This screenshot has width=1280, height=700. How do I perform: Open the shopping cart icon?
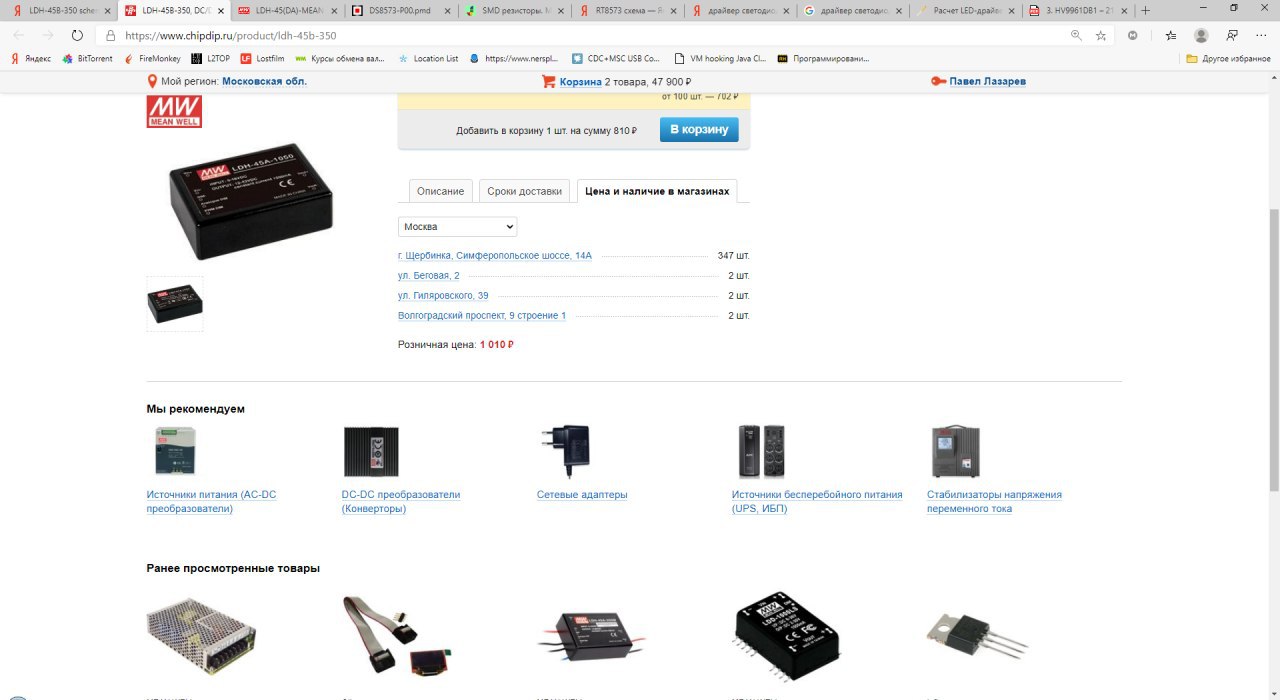pyautogui.click(x=548, y=81)
